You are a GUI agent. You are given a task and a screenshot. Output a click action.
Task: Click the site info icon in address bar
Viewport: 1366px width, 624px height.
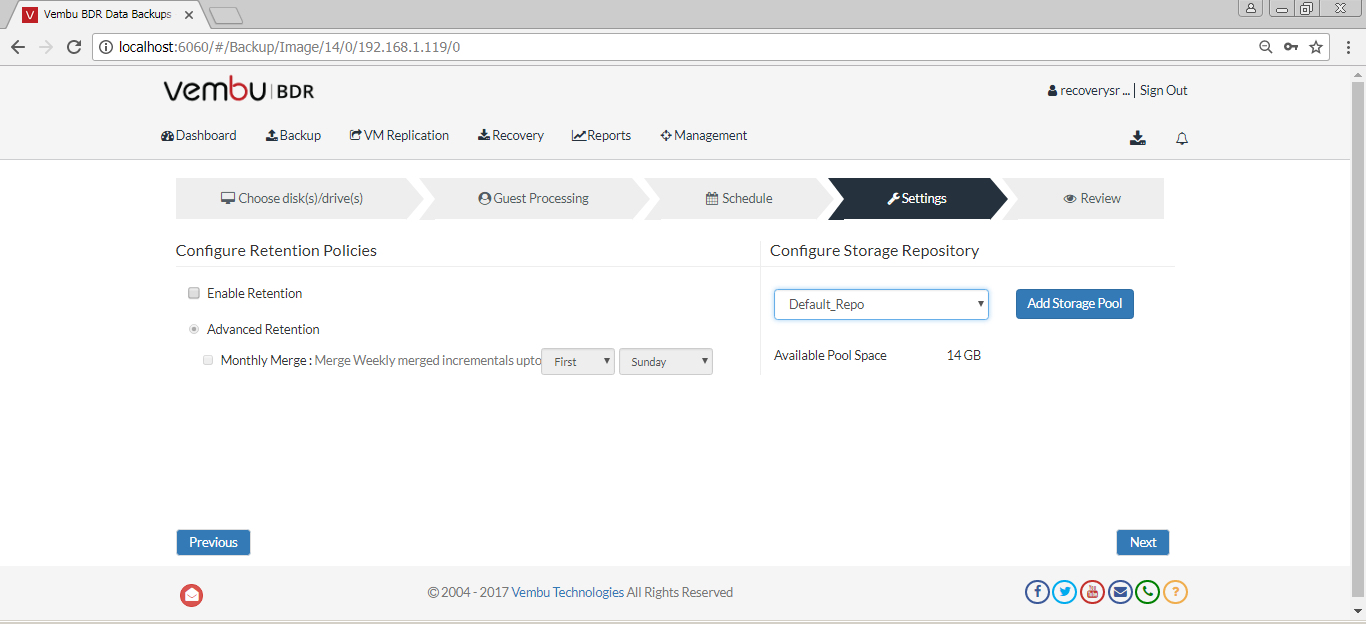pos(107,47)
